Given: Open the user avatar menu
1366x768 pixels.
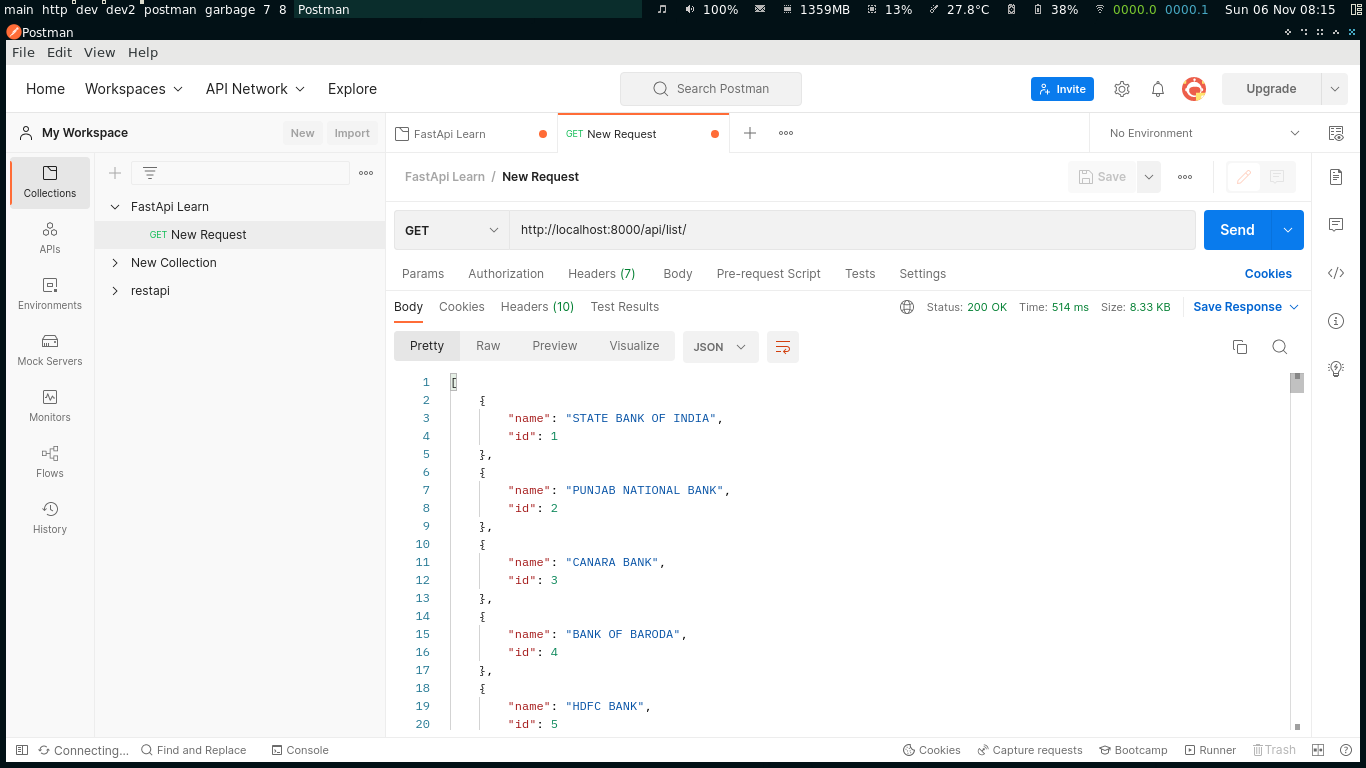Looking at the screenshot, I should coord(1194,89).
